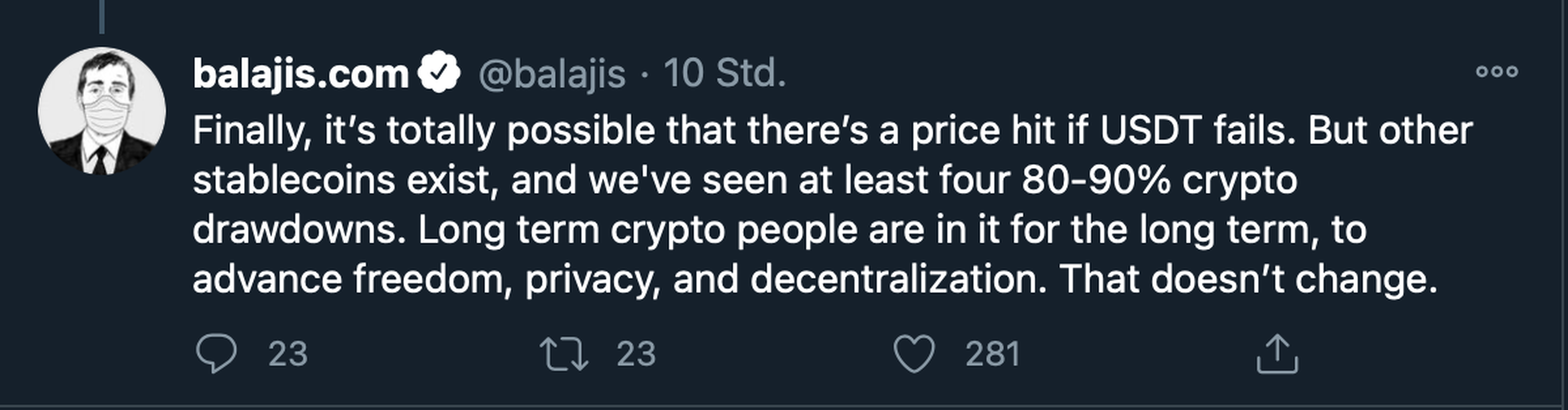
Task: Open the masked-man profile avatar
Action: 102,111
